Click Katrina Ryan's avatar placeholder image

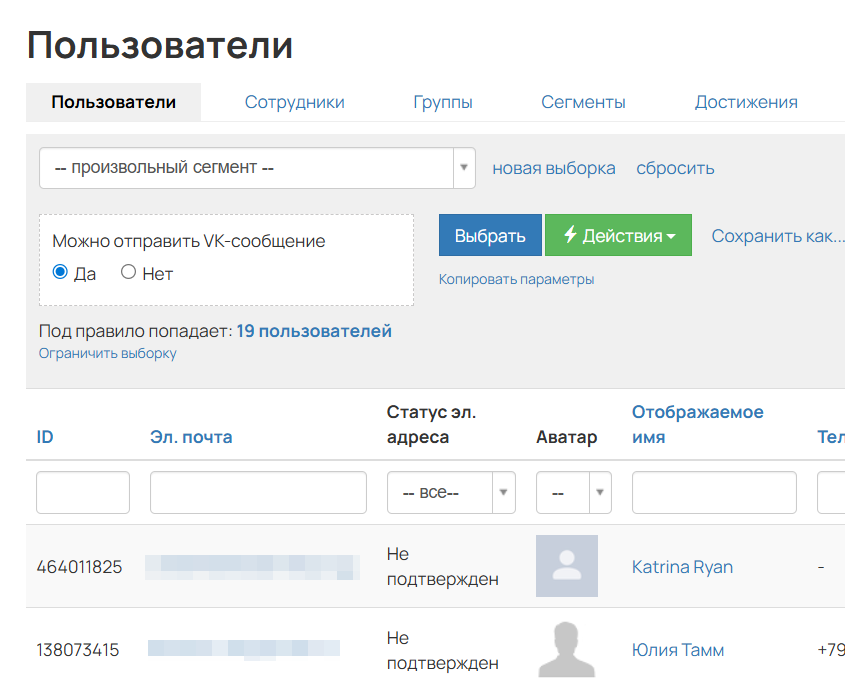coord(566,566)
